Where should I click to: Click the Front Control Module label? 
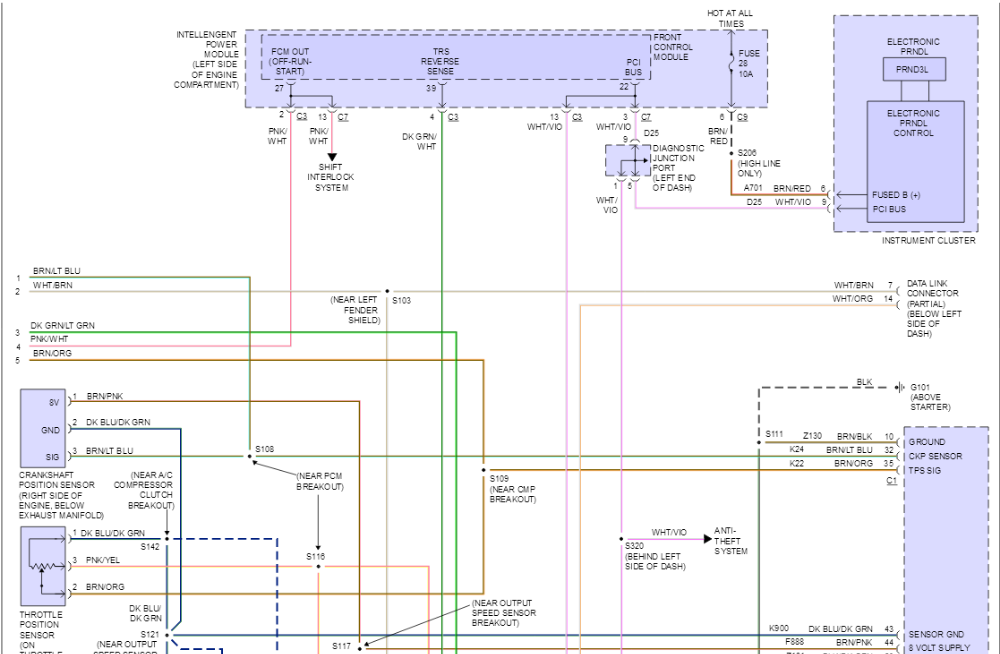(673, 47)
